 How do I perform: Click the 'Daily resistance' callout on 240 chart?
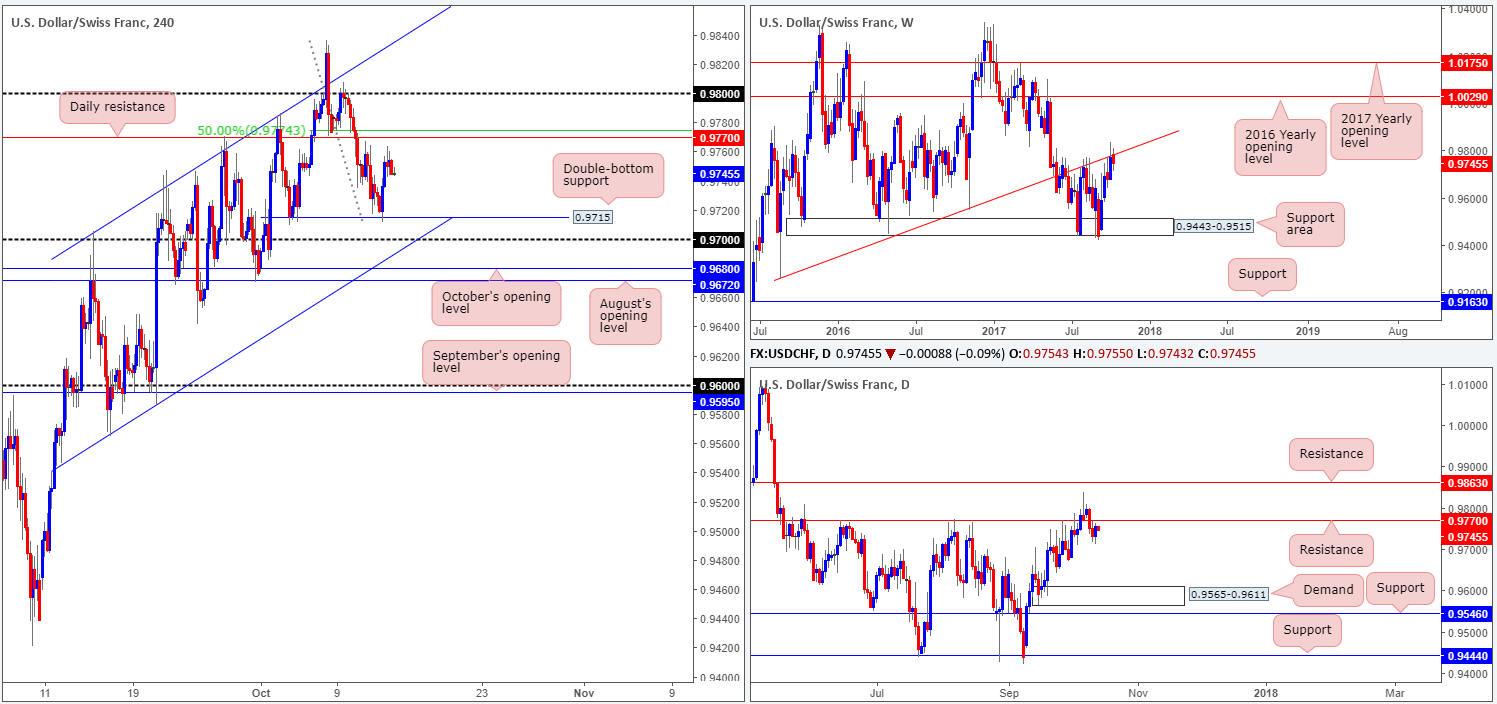tap(119, 105)
